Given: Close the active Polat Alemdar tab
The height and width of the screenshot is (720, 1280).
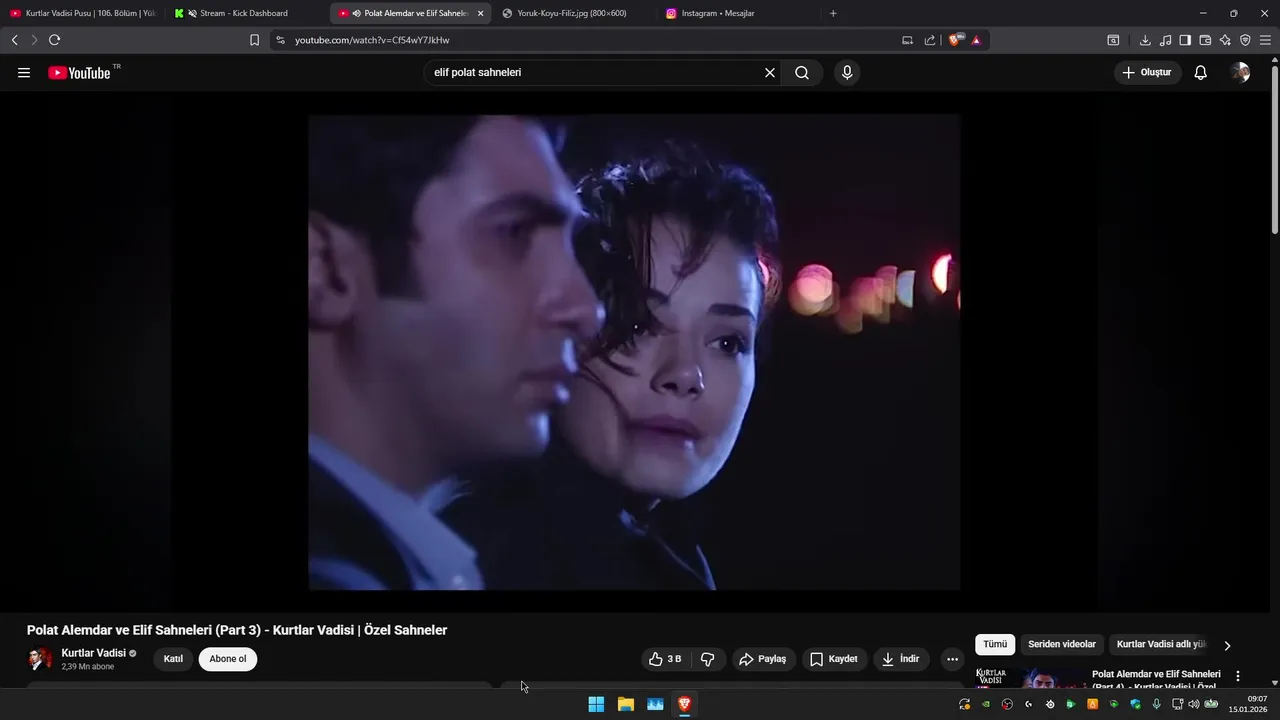Looking at the screenshot, I should (480, 13).
